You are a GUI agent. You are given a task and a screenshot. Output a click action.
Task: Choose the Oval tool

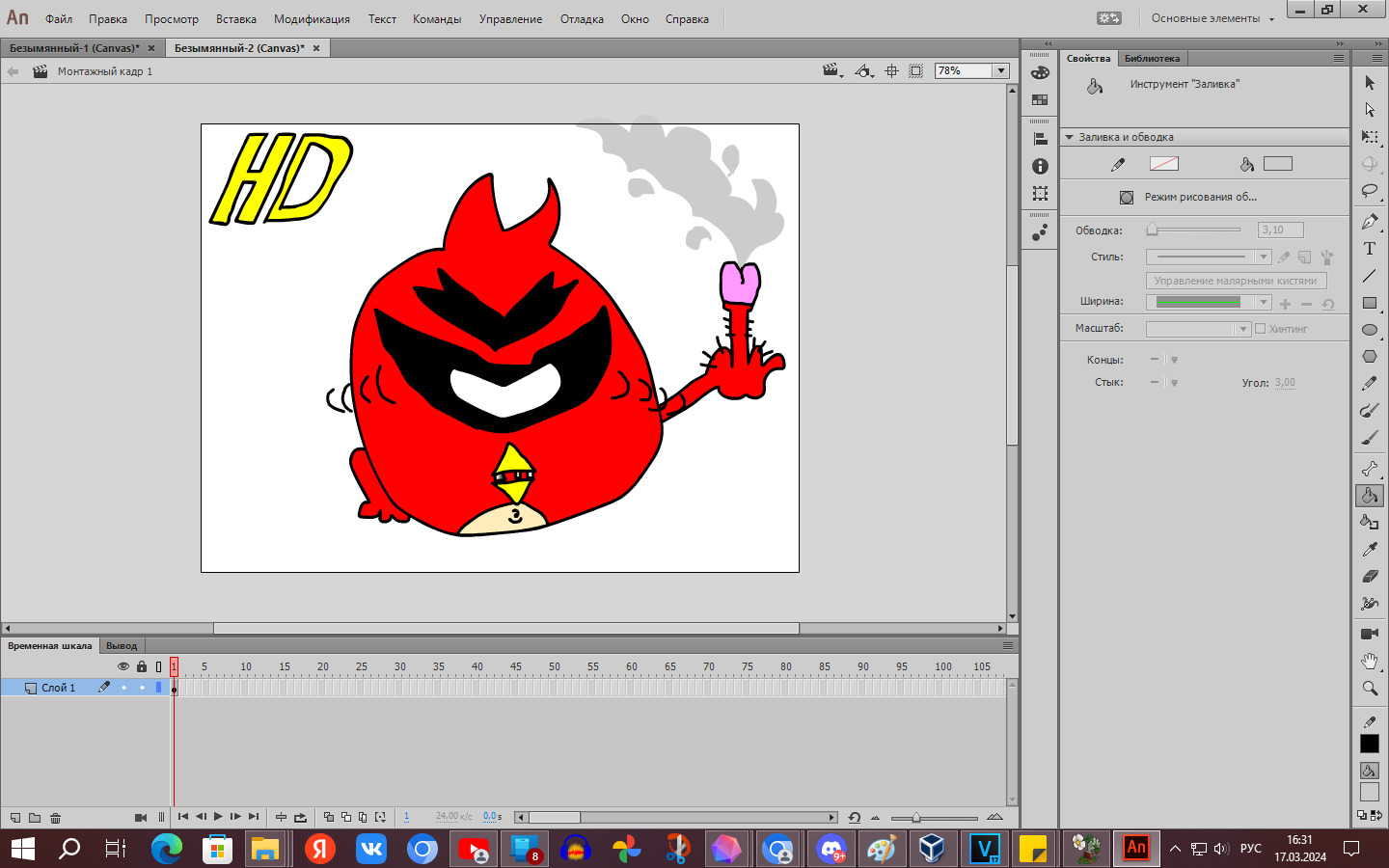1369,330
